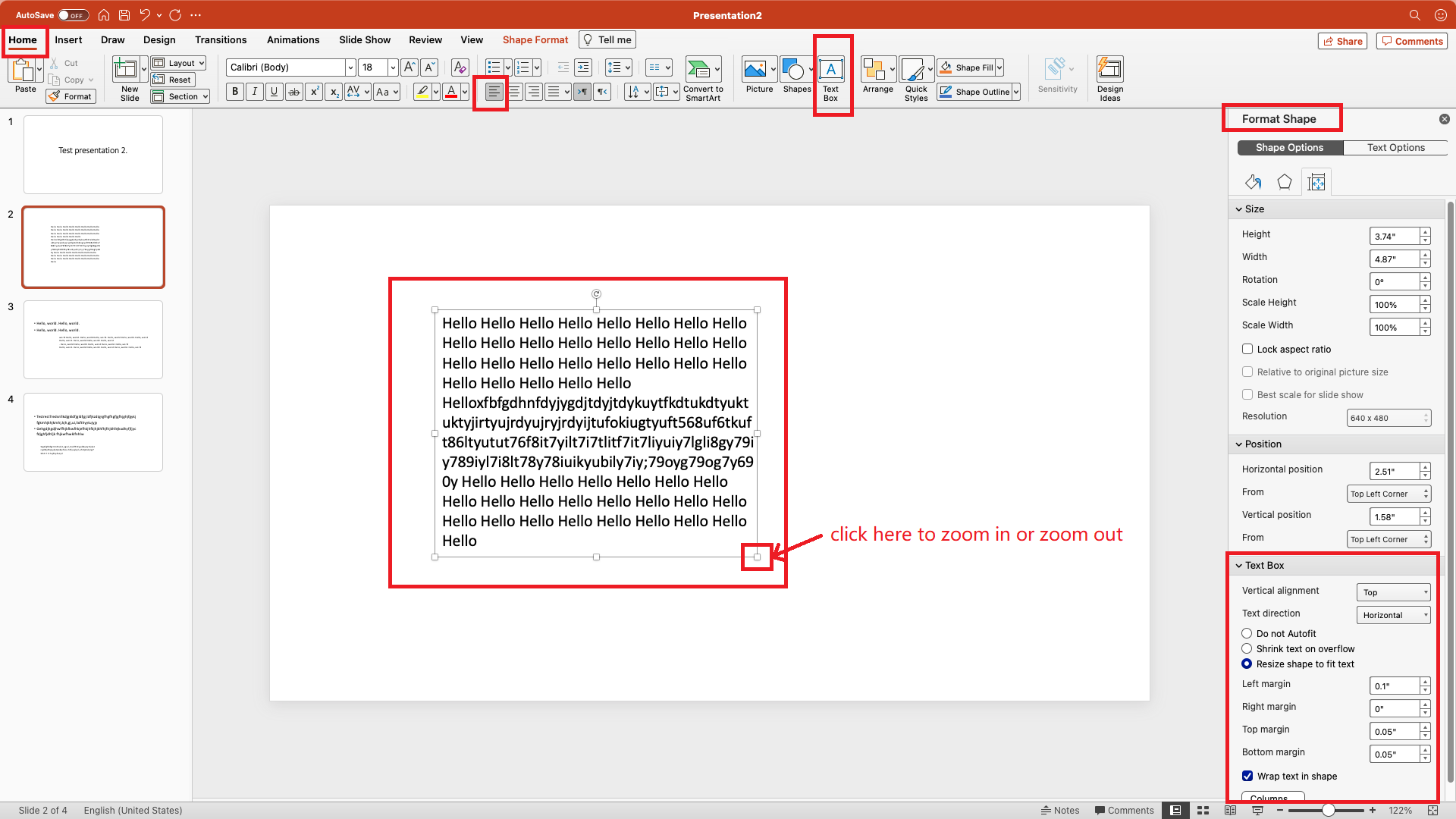Toggle Underline formatting
This screenshot has height=819, width=1456.
tap(275, 92)
